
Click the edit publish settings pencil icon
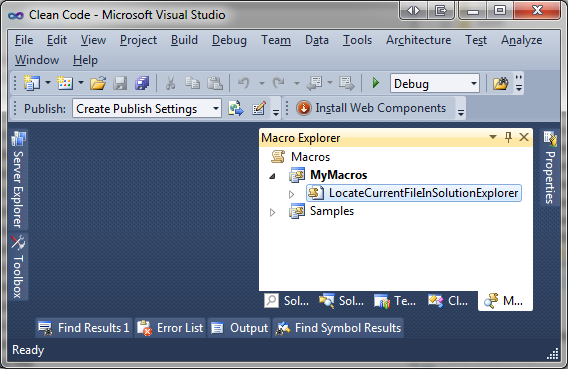click(x=259, y=109)
